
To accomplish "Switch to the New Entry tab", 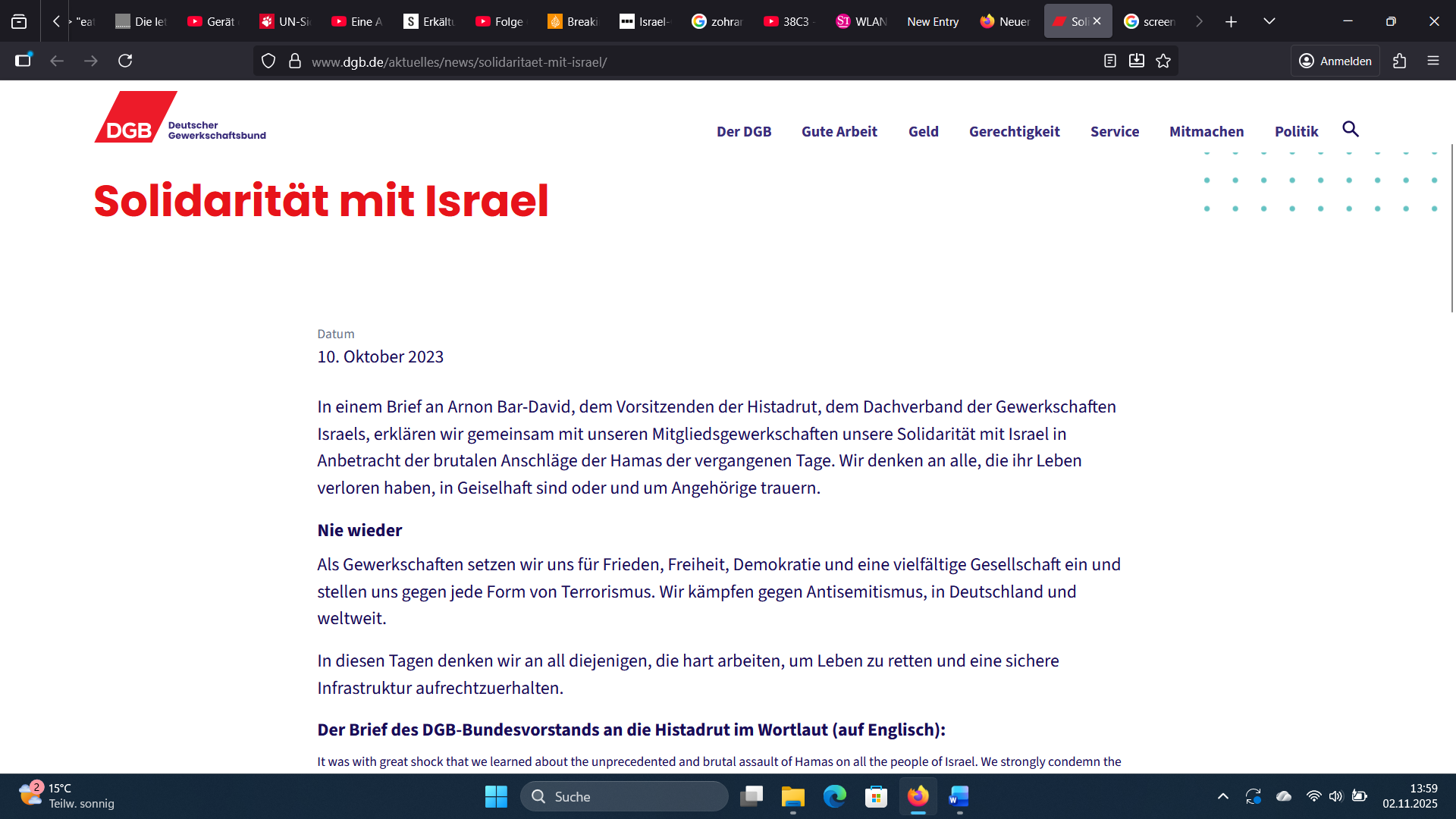I will (932, 21).
